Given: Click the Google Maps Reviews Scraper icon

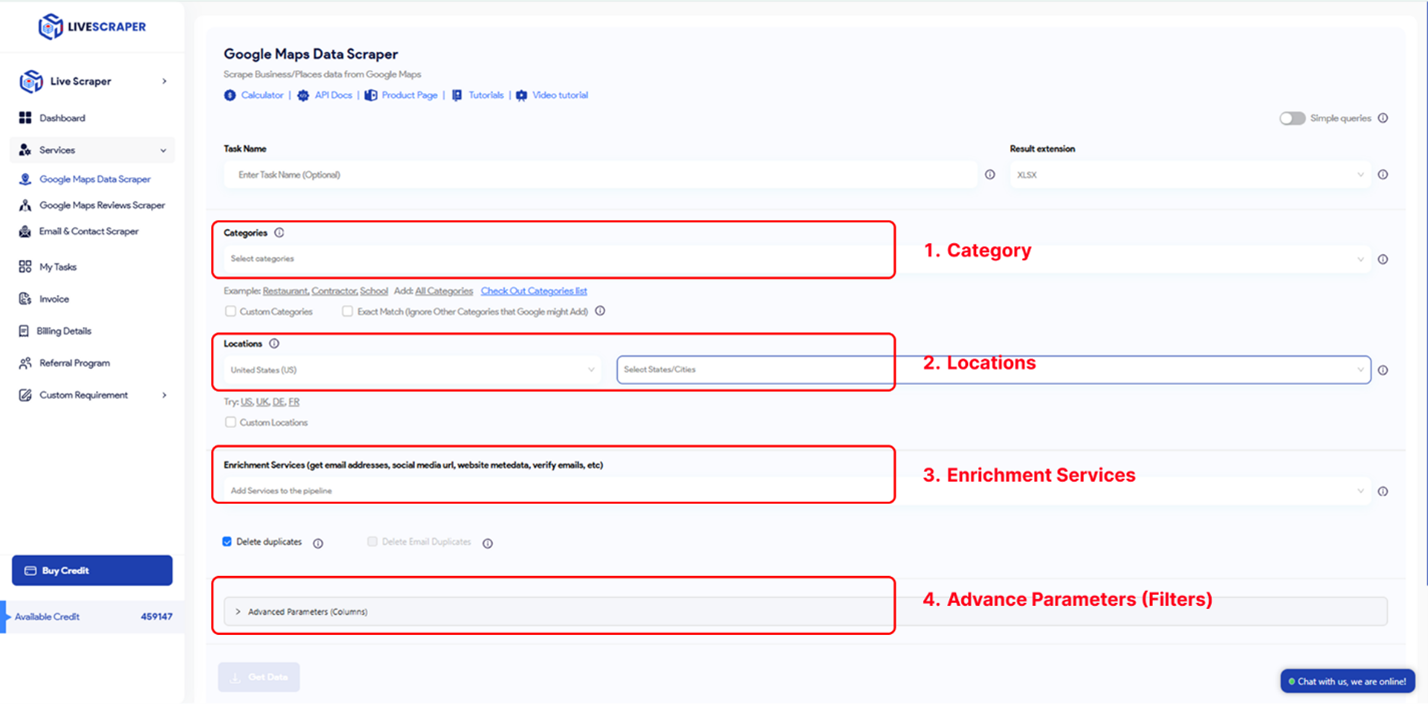Looking at the screenshot, I should [25, 205].
